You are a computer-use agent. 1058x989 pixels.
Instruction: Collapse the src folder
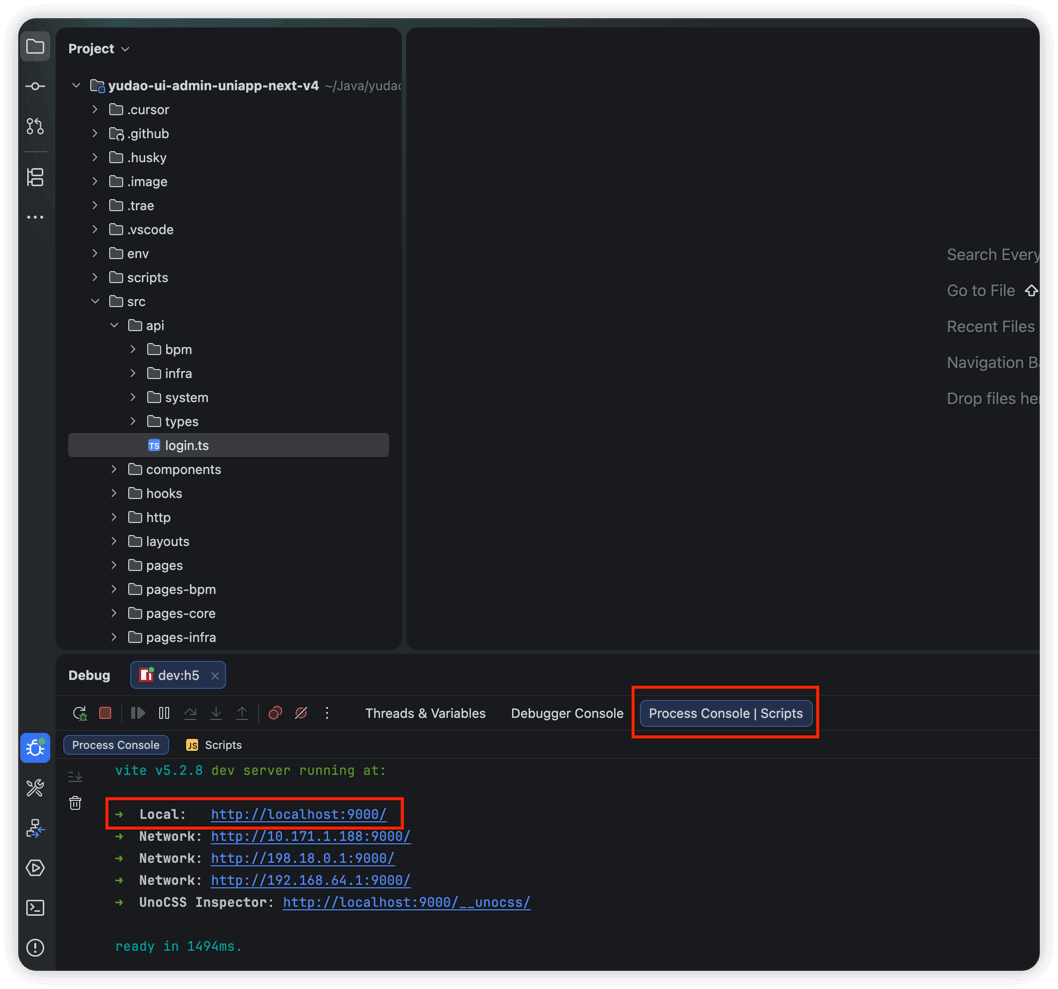point(96,302)
